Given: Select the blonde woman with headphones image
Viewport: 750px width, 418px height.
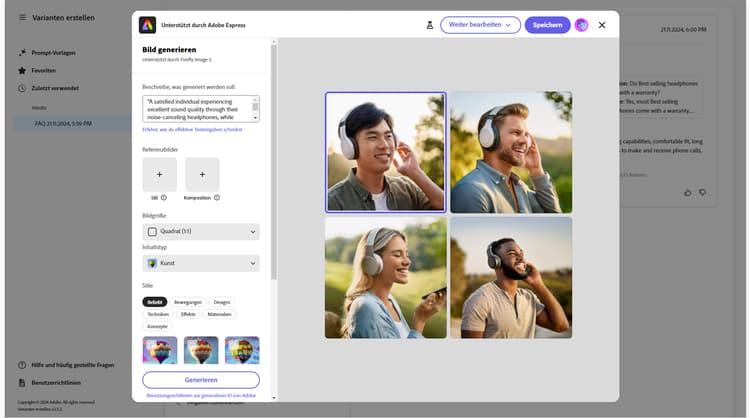Looking at the screenshot, I should click(385, 277).
